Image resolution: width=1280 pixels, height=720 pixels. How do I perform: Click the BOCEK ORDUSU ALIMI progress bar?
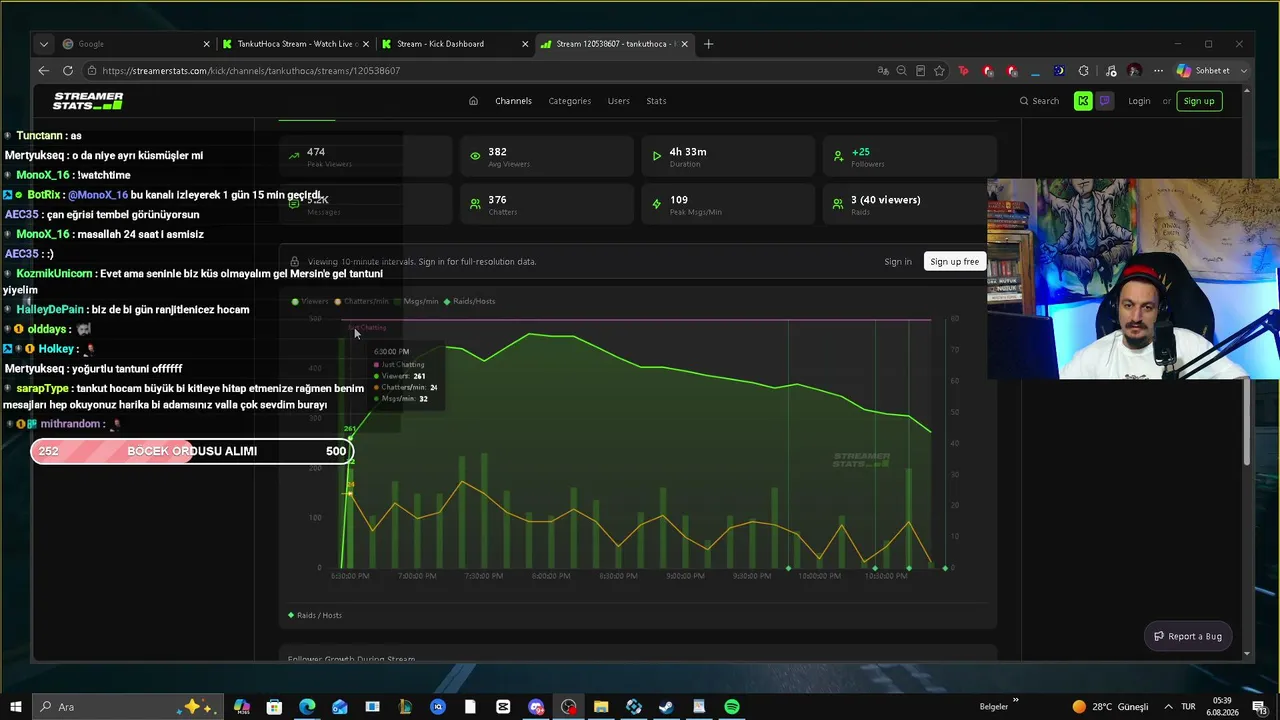(192, 451)
